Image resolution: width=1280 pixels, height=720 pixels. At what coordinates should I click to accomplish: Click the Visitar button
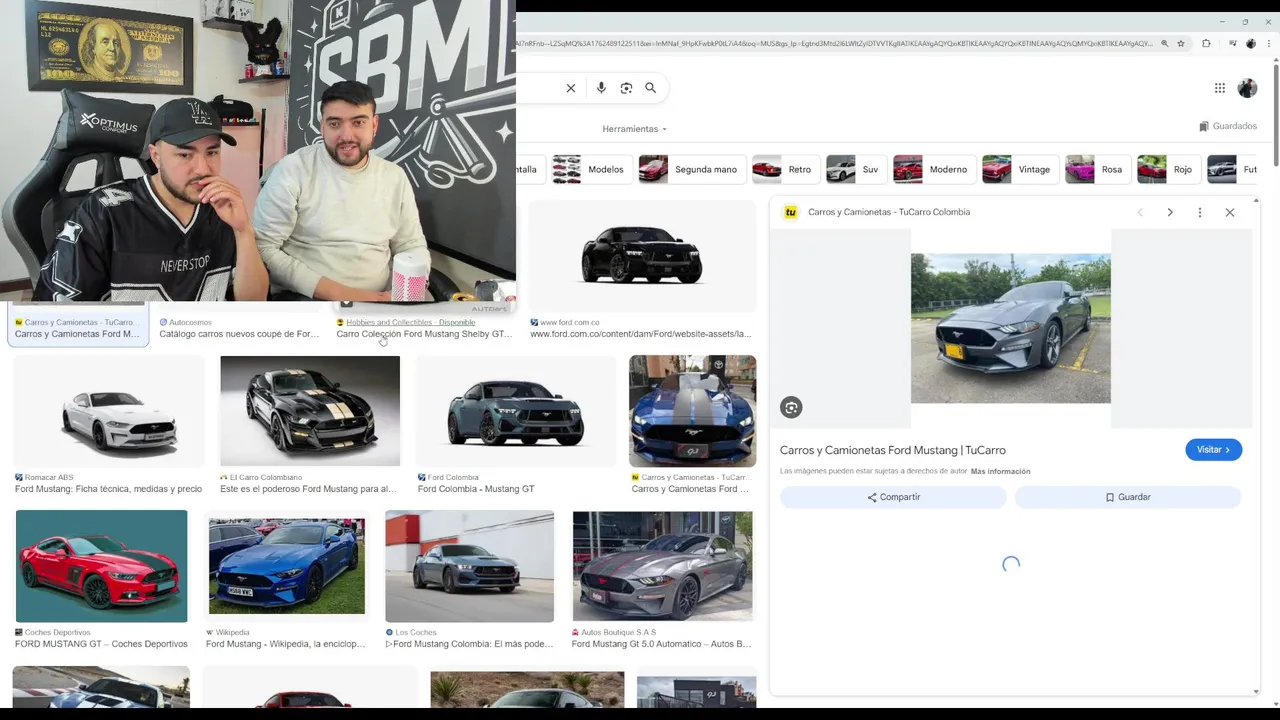coord(1213,450)
